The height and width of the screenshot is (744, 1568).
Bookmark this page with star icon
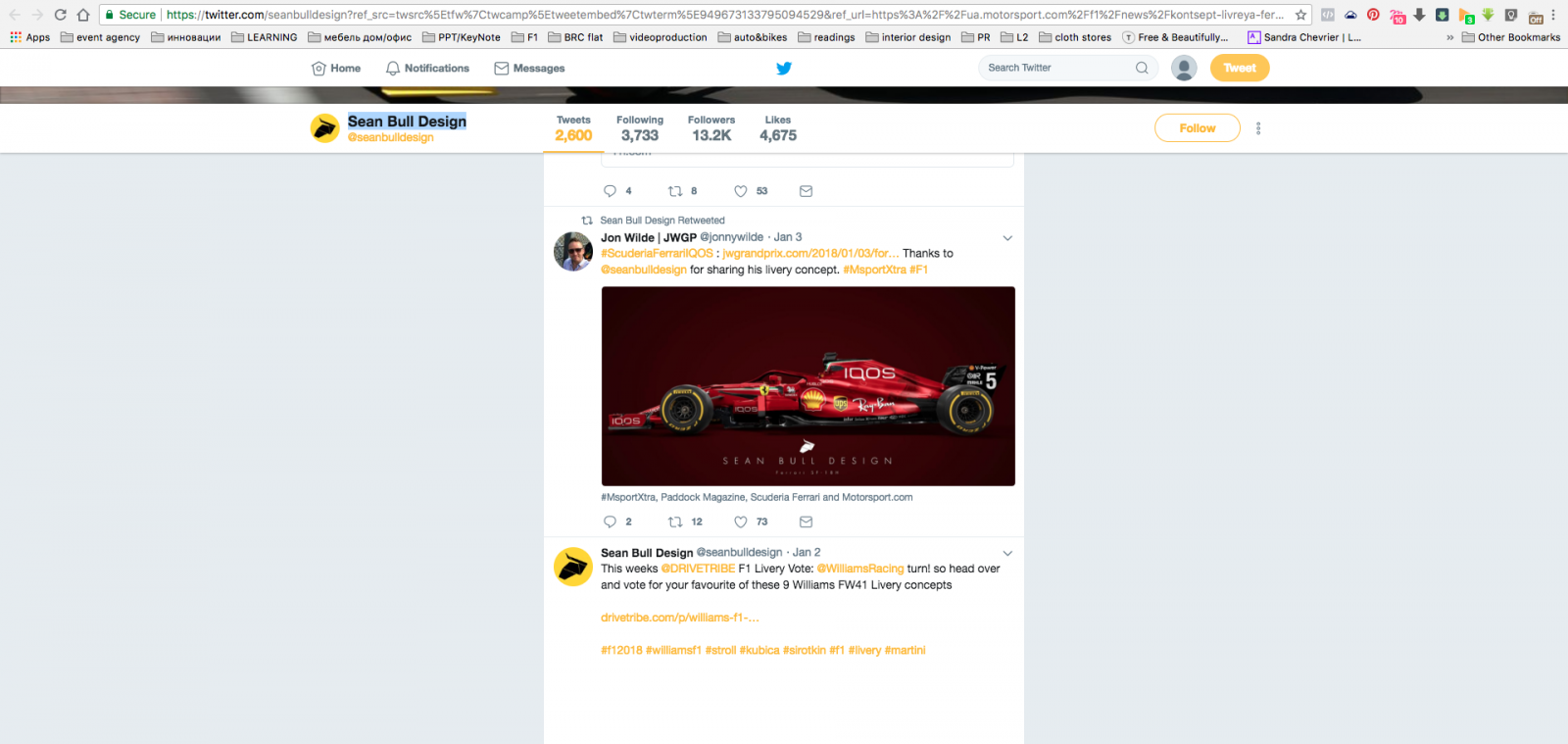1301,15
